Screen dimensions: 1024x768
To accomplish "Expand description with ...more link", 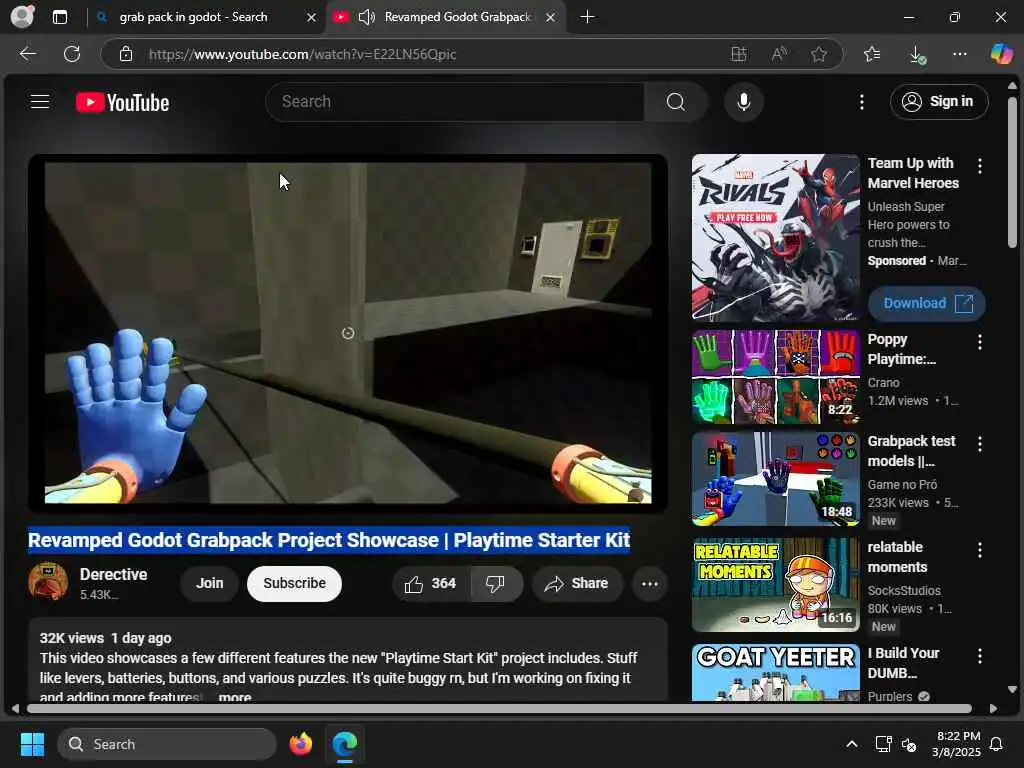I will pyautogui.click(x=234, y=697).
